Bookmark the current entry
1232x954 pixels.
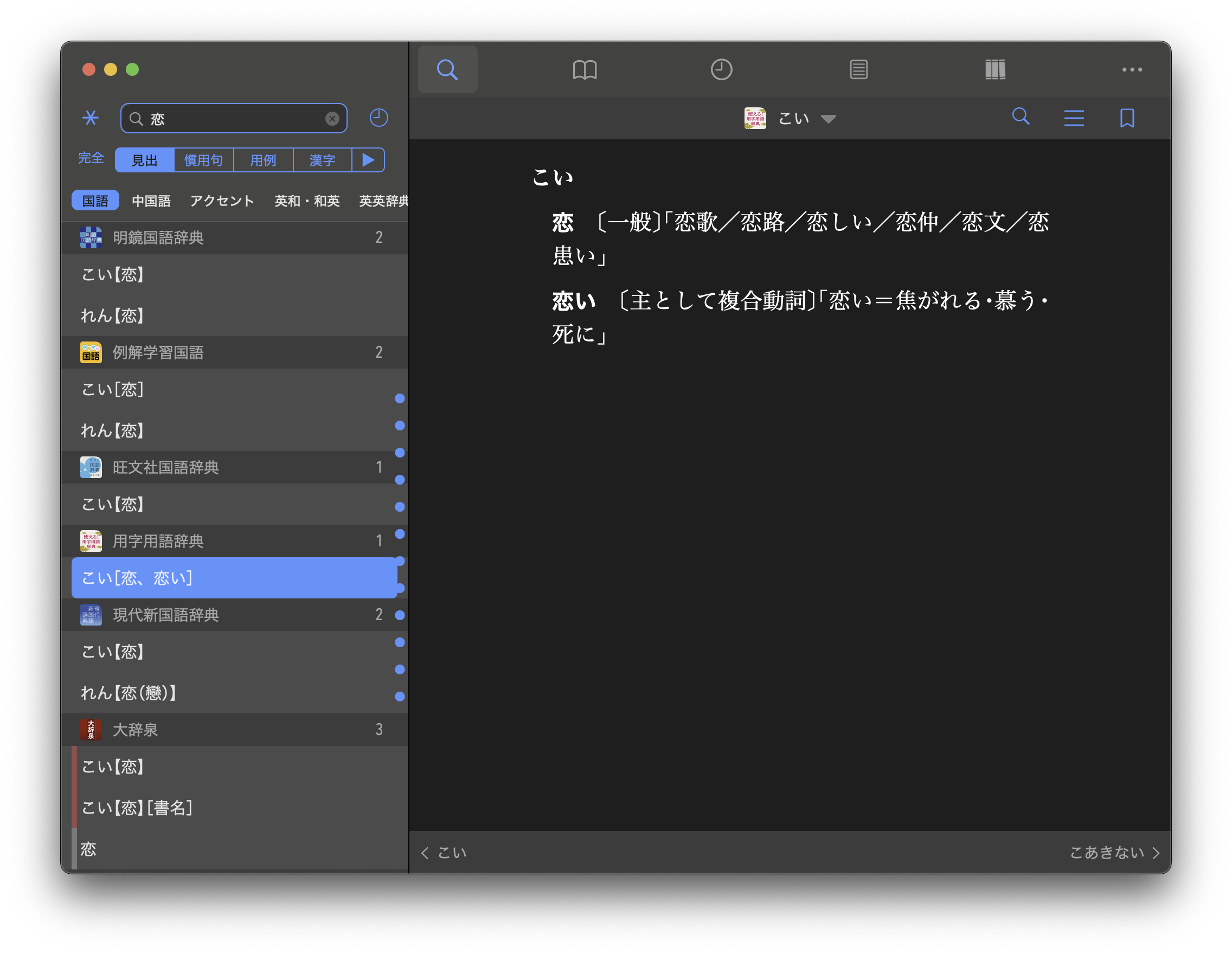tap(1126, 118)
